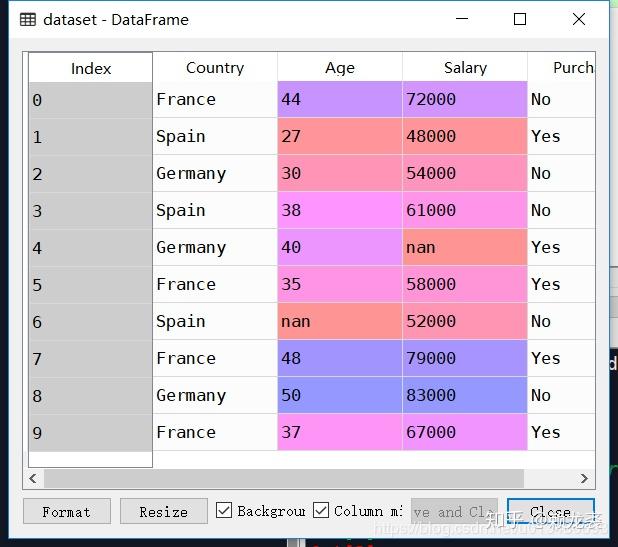Select the Age cell with value 40
This screenshot has width=618, height=547.
[x=340, y=247]
